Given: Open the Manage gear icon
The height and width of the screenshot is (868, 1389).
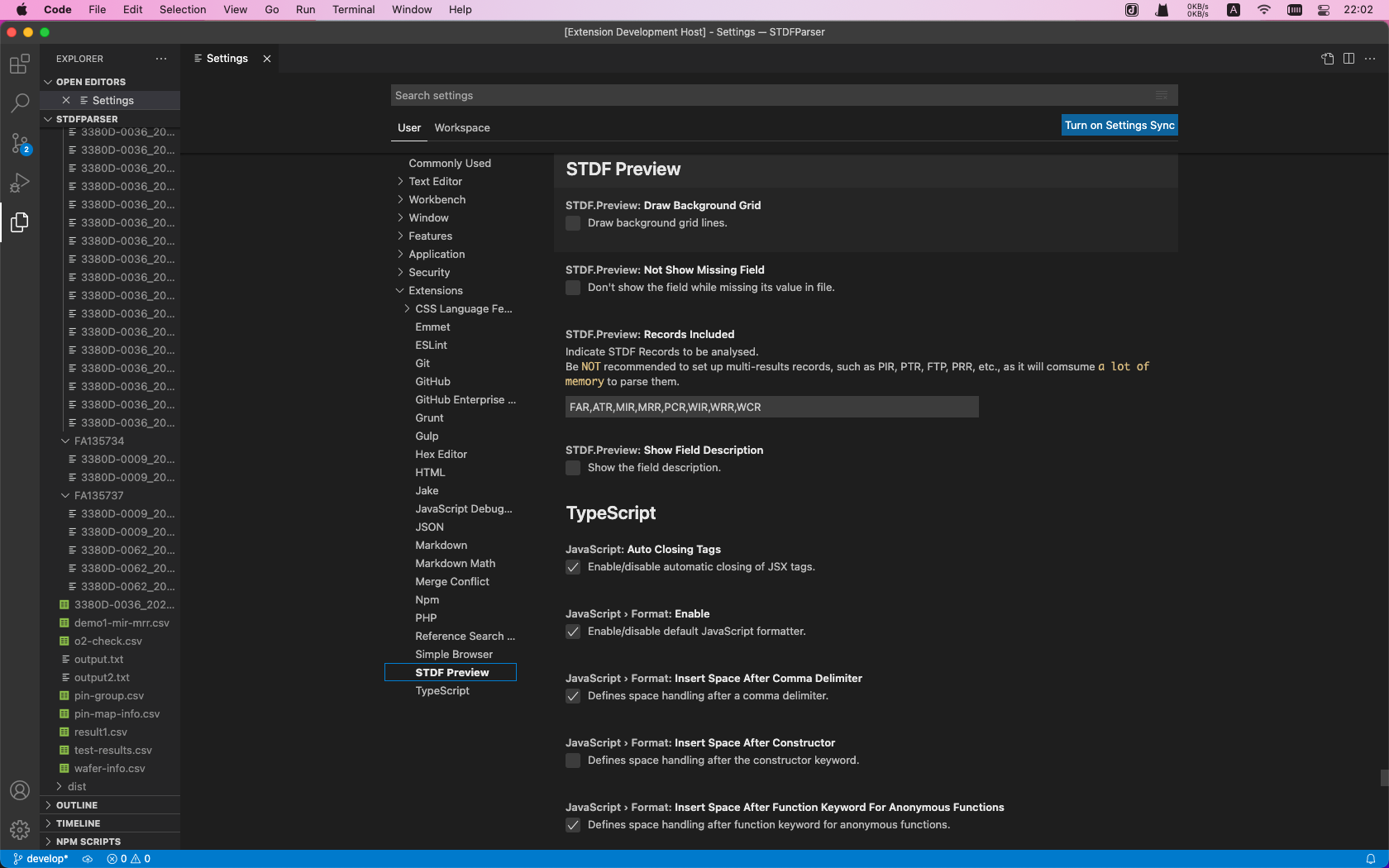Looking at the screenshot, I should [20, 830].
